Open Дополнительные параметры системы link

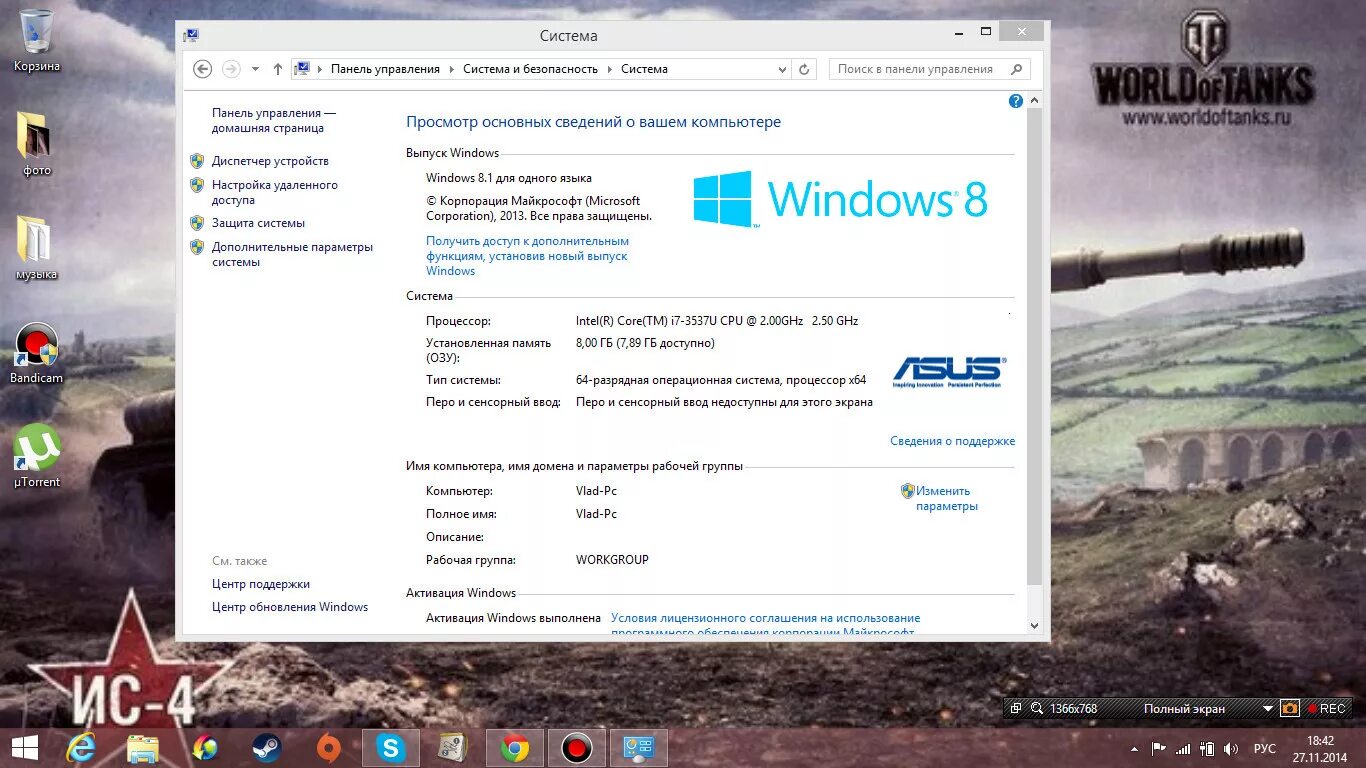click(292, 254)
